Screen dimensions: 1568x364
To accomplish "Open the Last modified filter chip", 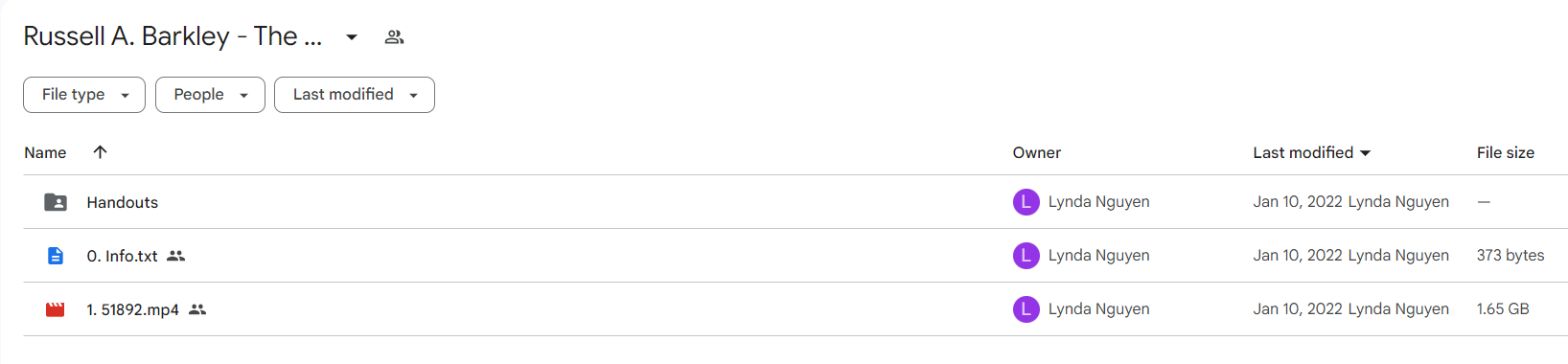I will point(355,95).
